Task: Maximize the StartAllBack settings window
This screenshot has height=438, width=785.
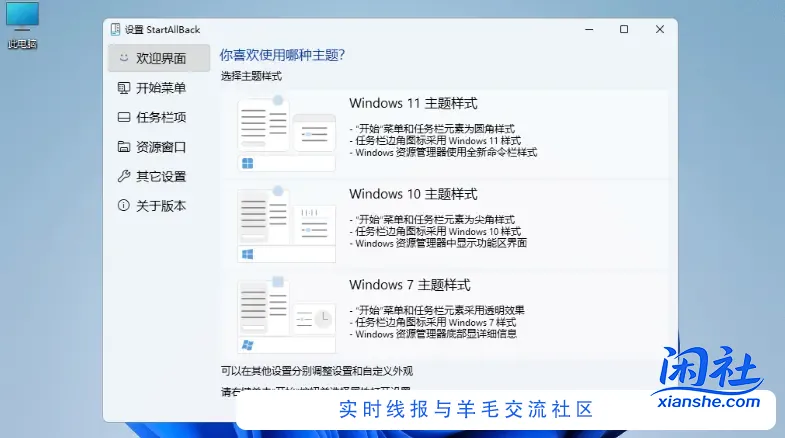Action: coord(624,30)
